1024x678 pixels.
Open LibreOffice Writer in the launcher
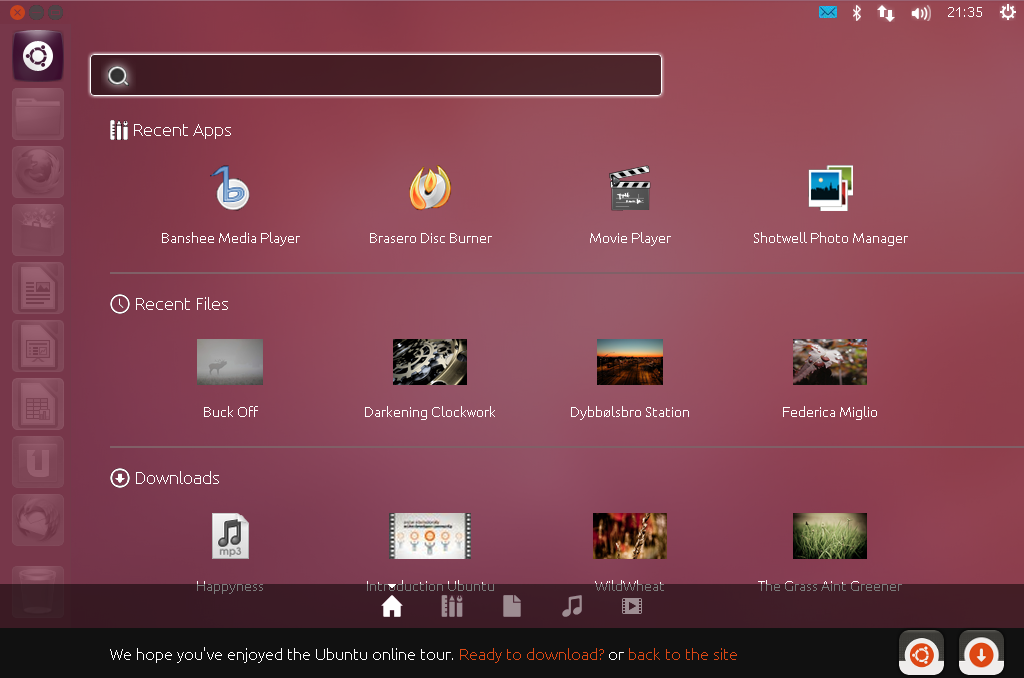point(37,288)
